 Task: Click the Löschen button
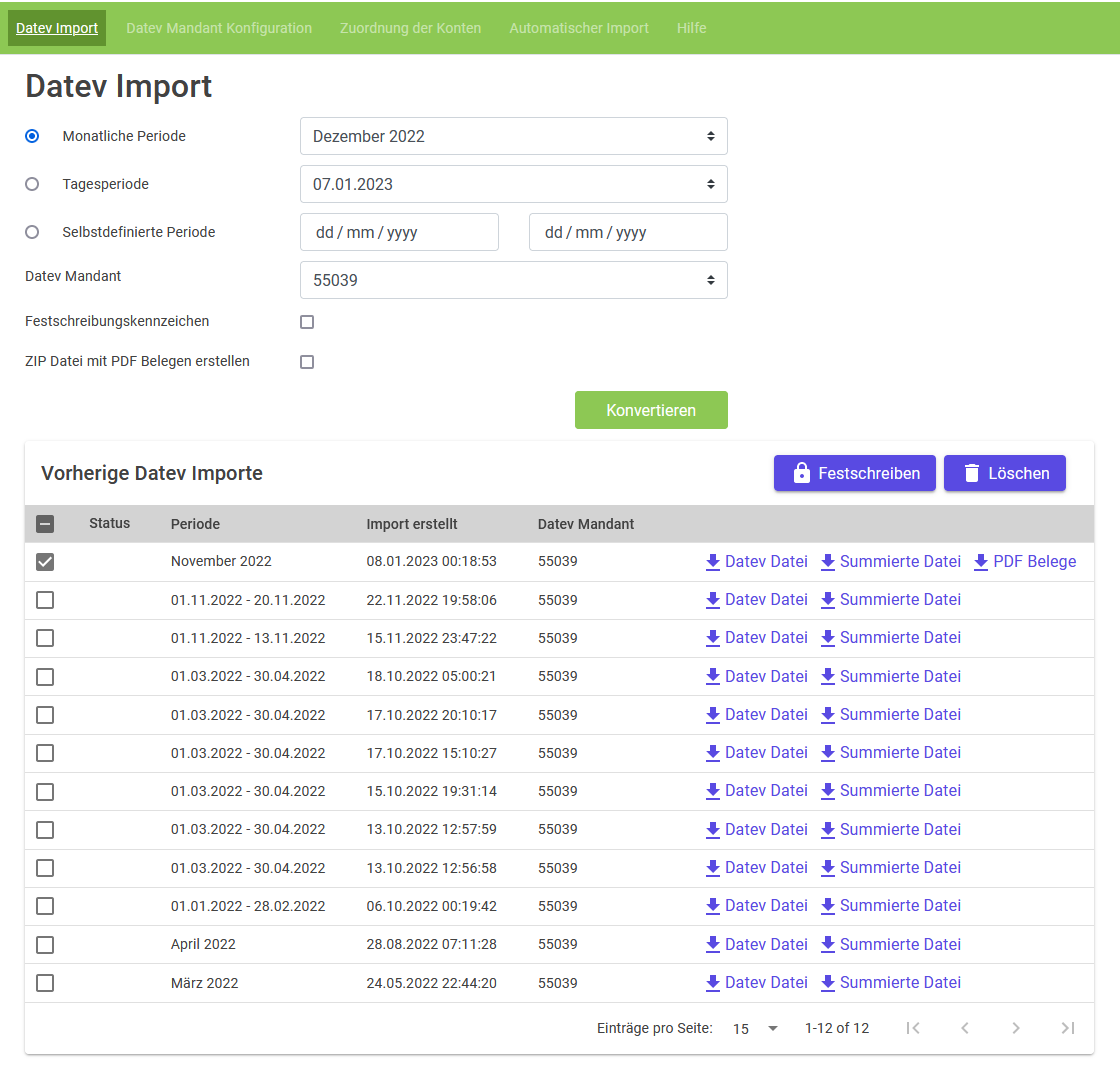pyautogui.click(x=1005, y=473)
